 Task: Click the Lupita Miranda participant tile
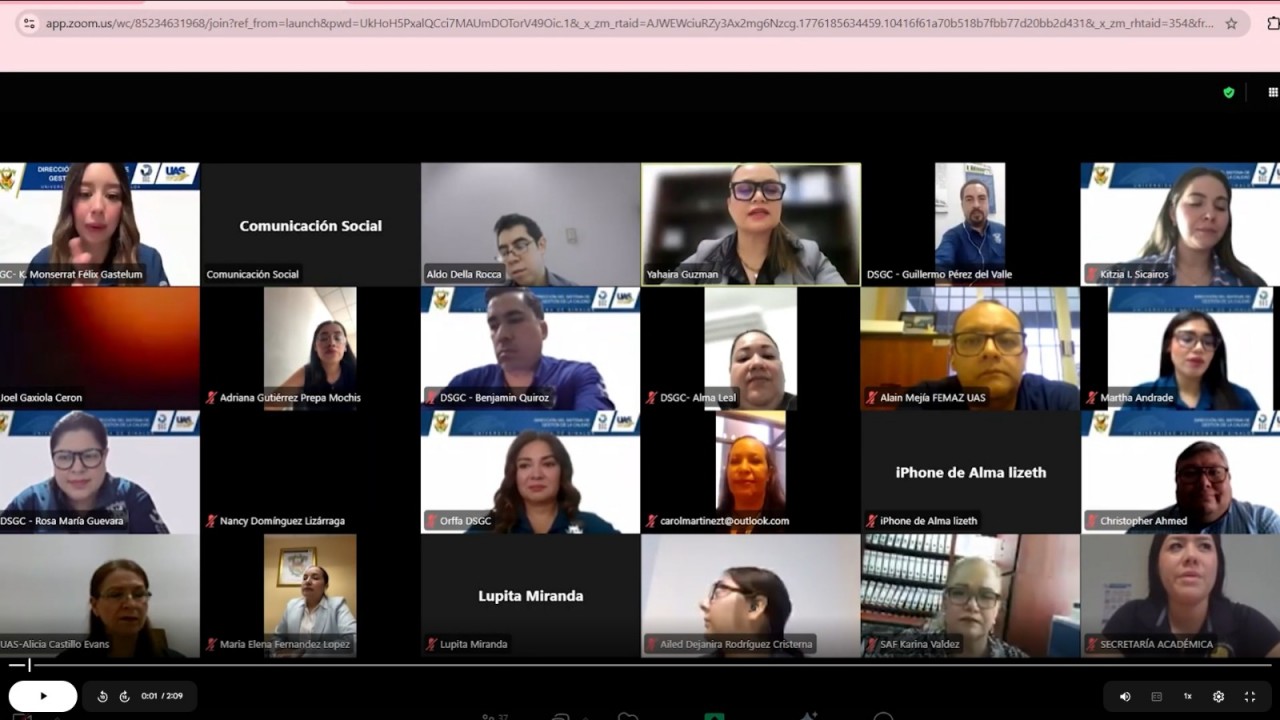click(530, 596)
